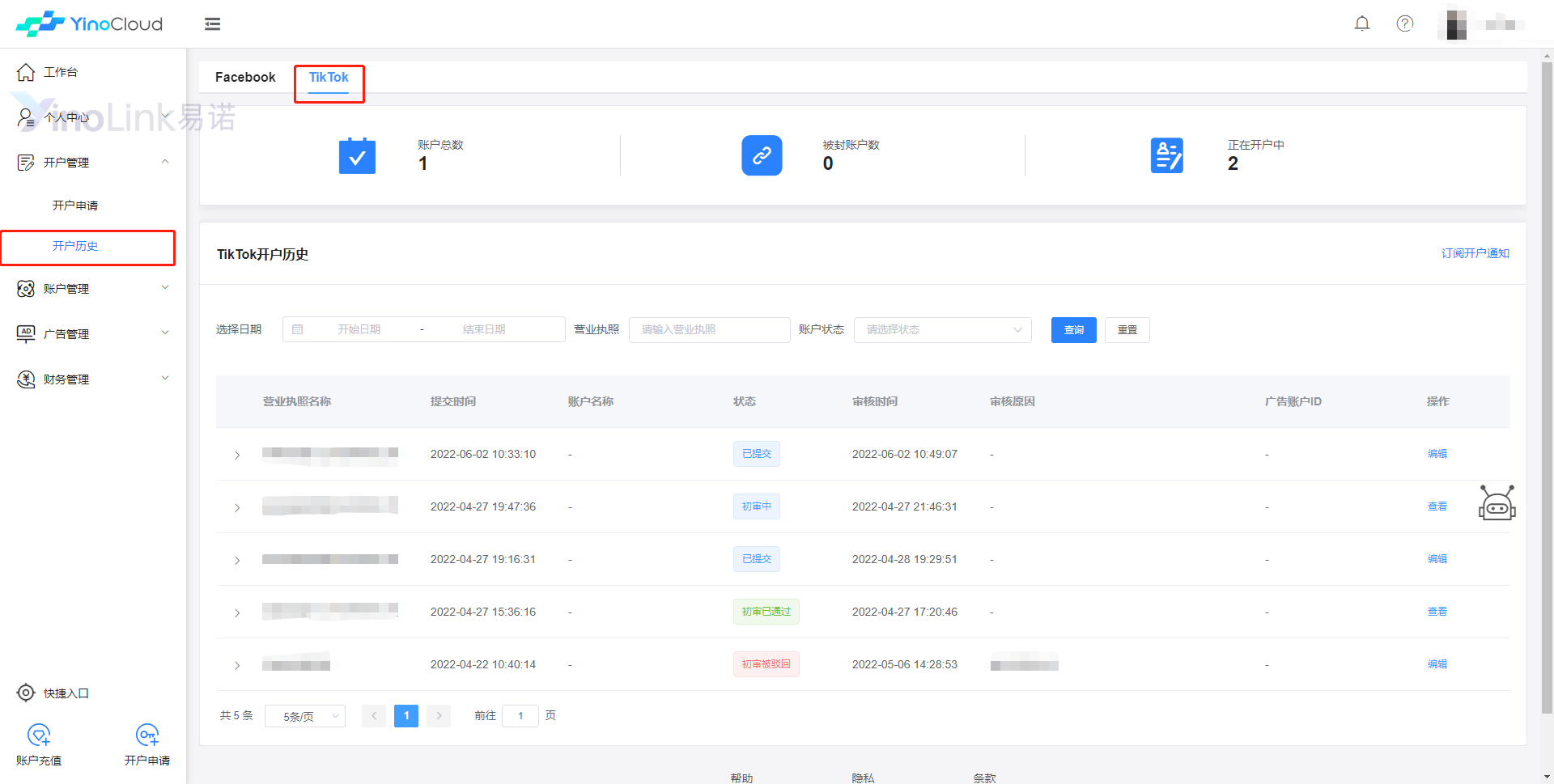Open 账户充值 shortcut icon
Image resolution: width=1554 pixels, height=784 pixels.
(x=39, y=735)
